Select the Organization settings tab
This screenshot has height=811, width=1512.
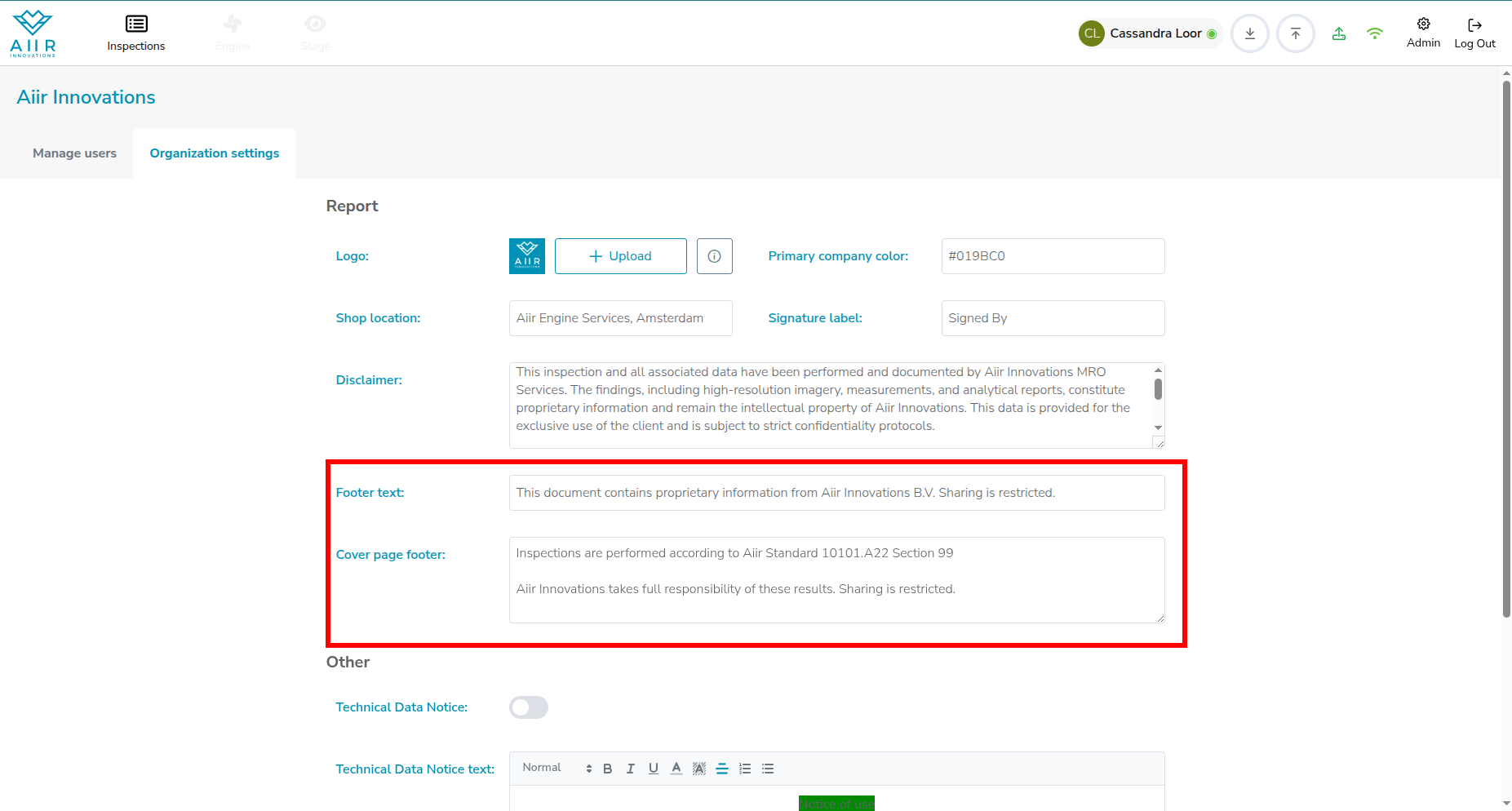[x=215, y=153]
